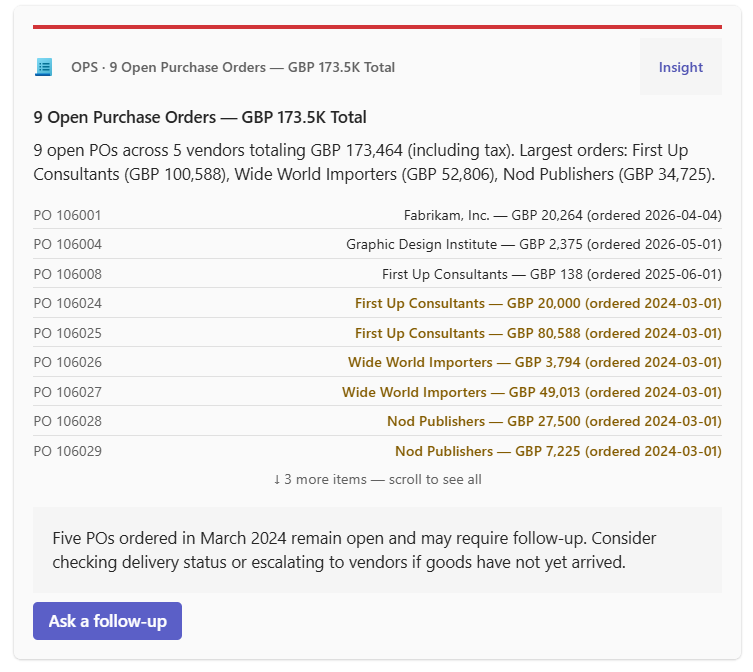Select the PO 106029 label
Image resolution: width=753 pixels, height=672 pixels.
point(68,452)
